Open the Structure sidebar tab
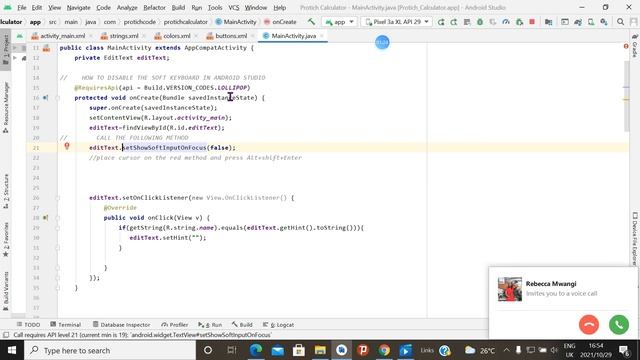This screenshot has width=640, height=360. [6, 191]
